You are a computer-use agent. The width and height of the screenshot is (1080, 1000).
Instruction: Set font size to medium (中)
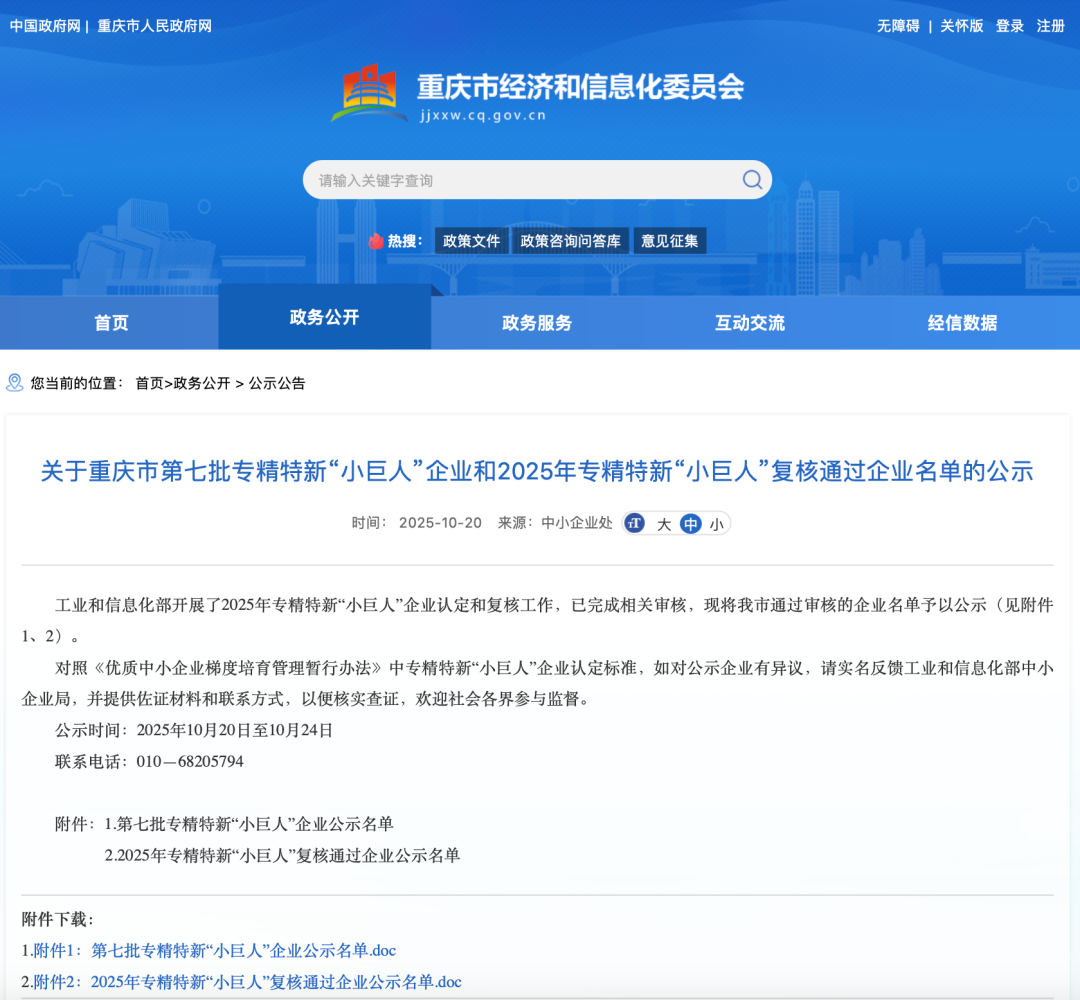tap(690, 523)
